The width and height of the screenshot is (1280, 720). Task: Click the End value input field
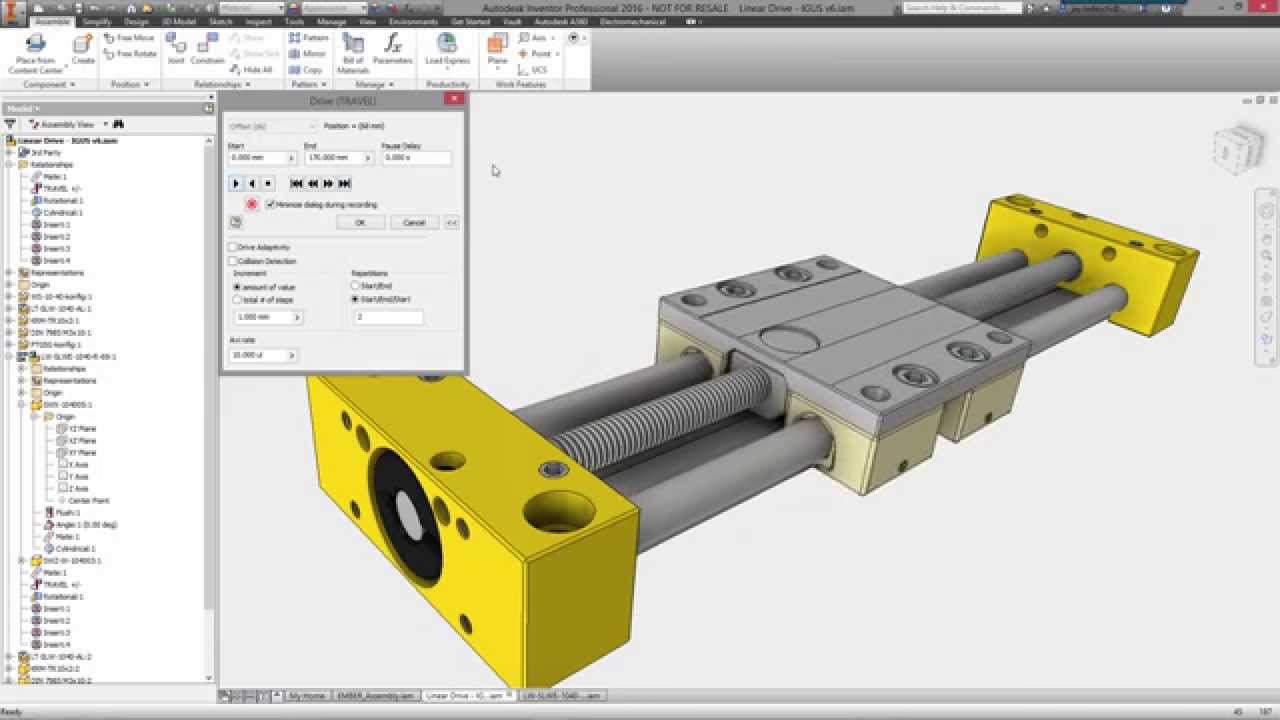334,158
